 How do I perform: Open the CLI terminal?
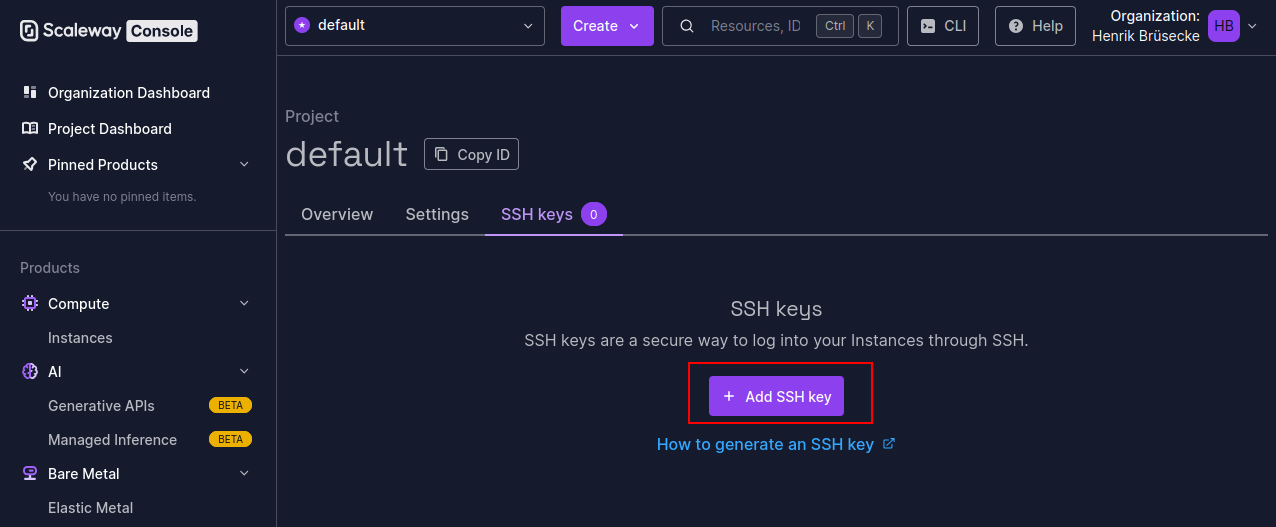pyautogui.click(x=943, y=26)
